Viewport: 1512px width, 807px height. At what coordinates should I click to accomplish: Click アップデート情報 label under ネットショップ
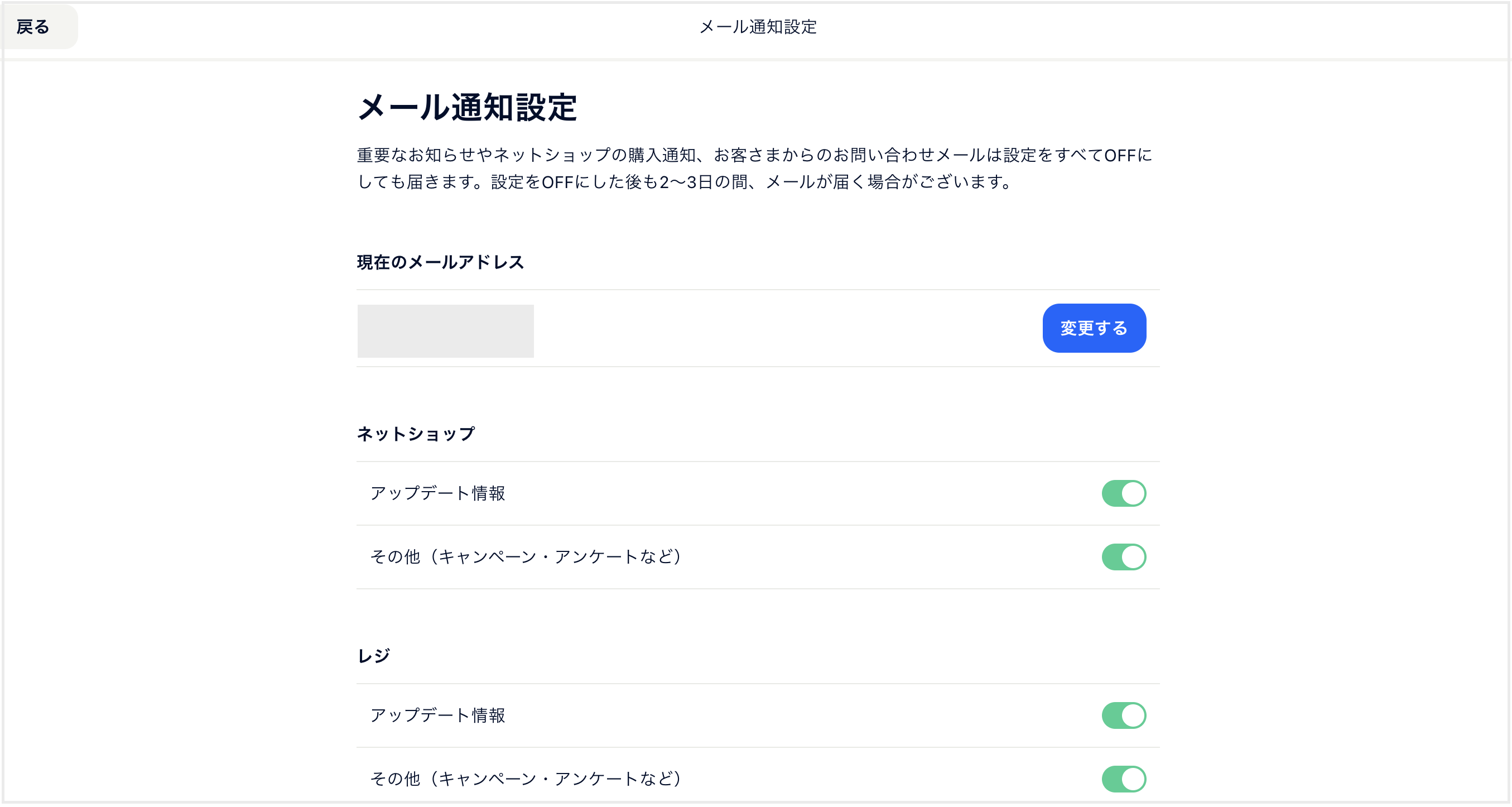pos(437,493)
